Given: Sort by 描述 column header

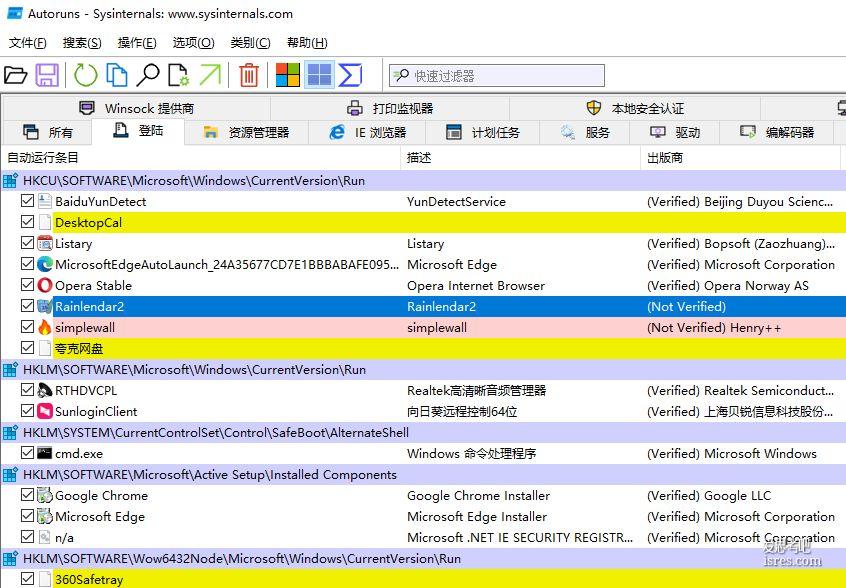Looking at the screenshot, I should tap(521, 158).
